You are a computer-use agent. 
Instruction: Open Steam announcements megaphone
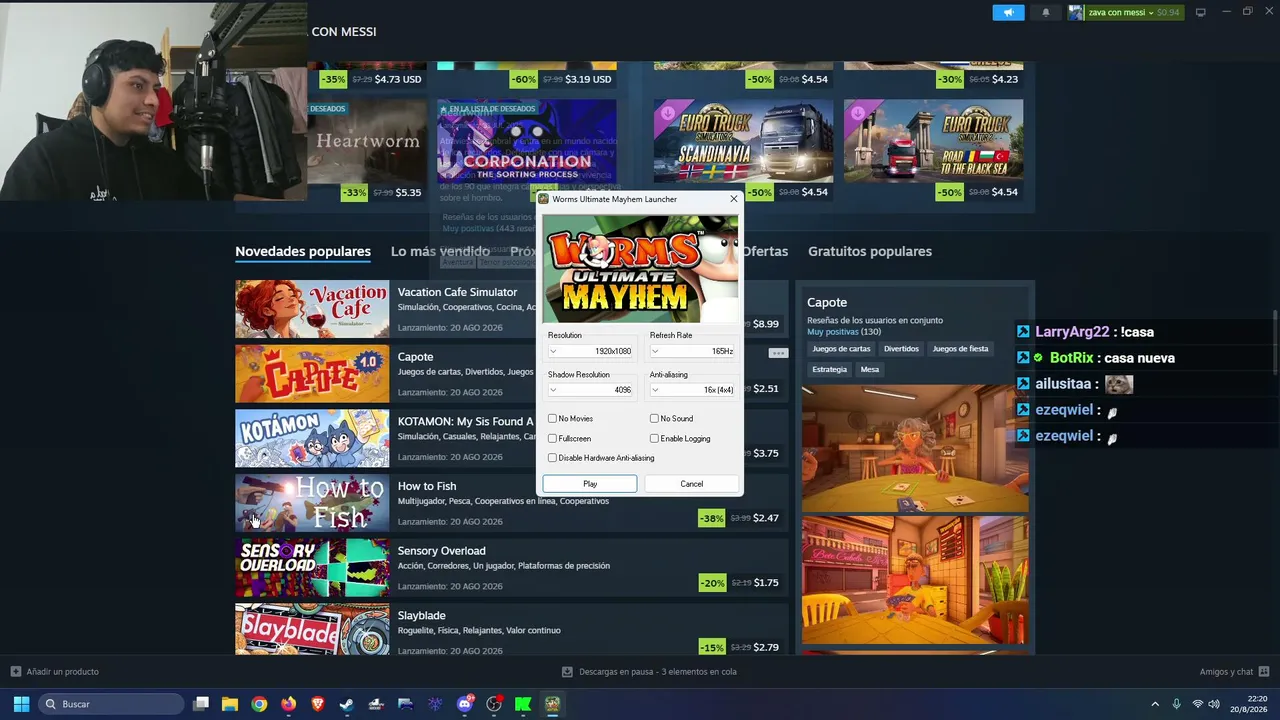coord(1008,12)
